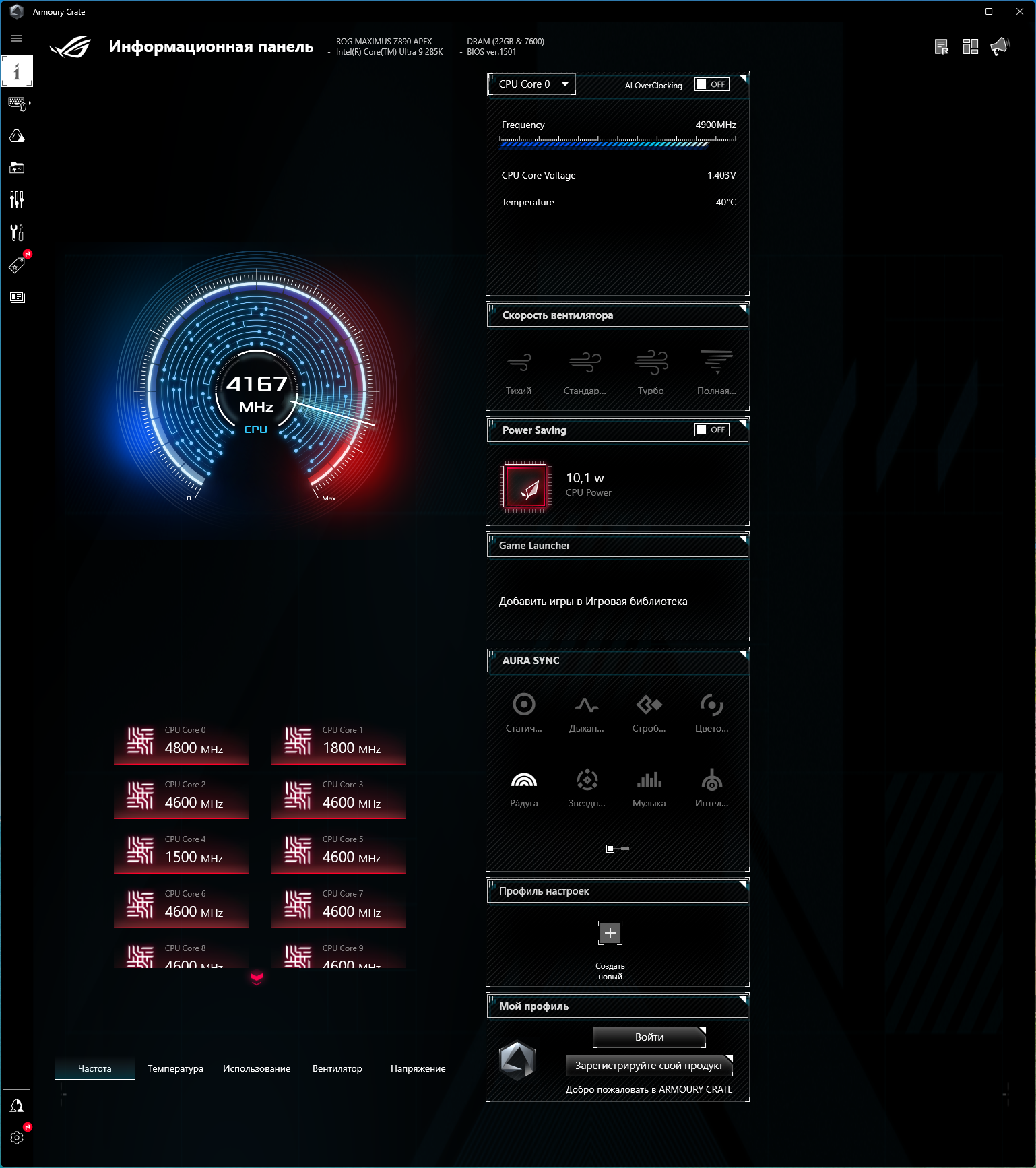Select the Строб... Aura effect
Viewport: 1036px width, 1168px height.
(649, 713)
